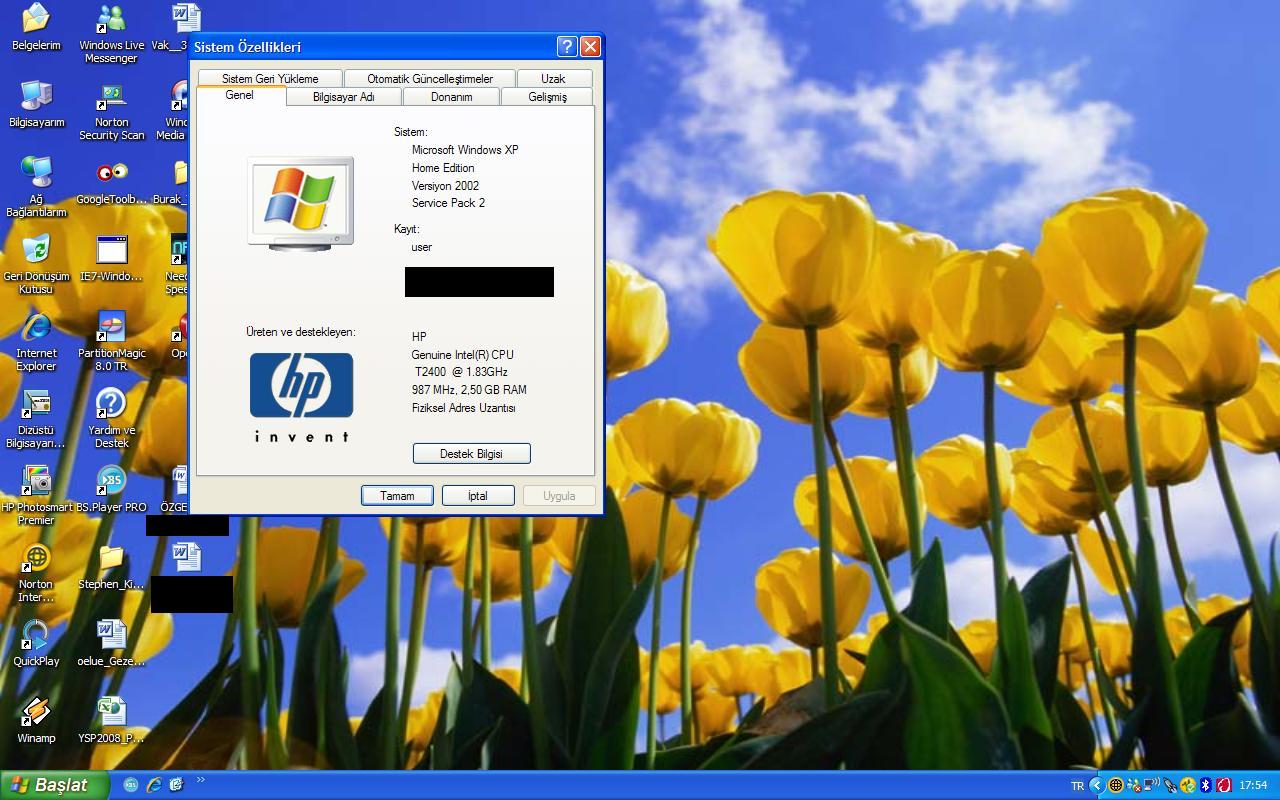Open YSP2008_P... Excel file icon
The width and height of the screenshot is (1280, 800).
[x=111, y=720]
